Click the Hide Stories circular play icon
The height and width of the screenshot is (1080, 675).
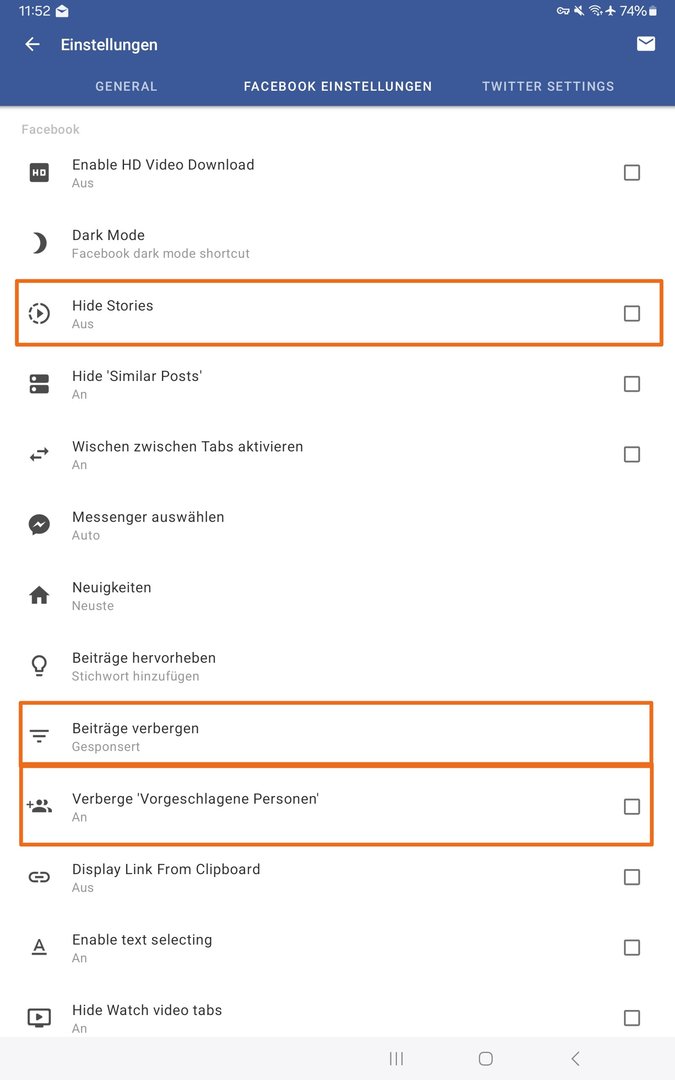point(39,313)
